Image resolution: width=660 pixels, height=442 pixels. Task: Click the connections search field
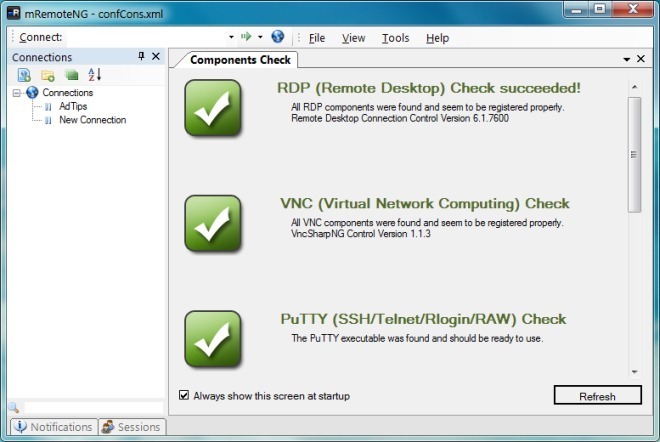(x=93, y=407)
